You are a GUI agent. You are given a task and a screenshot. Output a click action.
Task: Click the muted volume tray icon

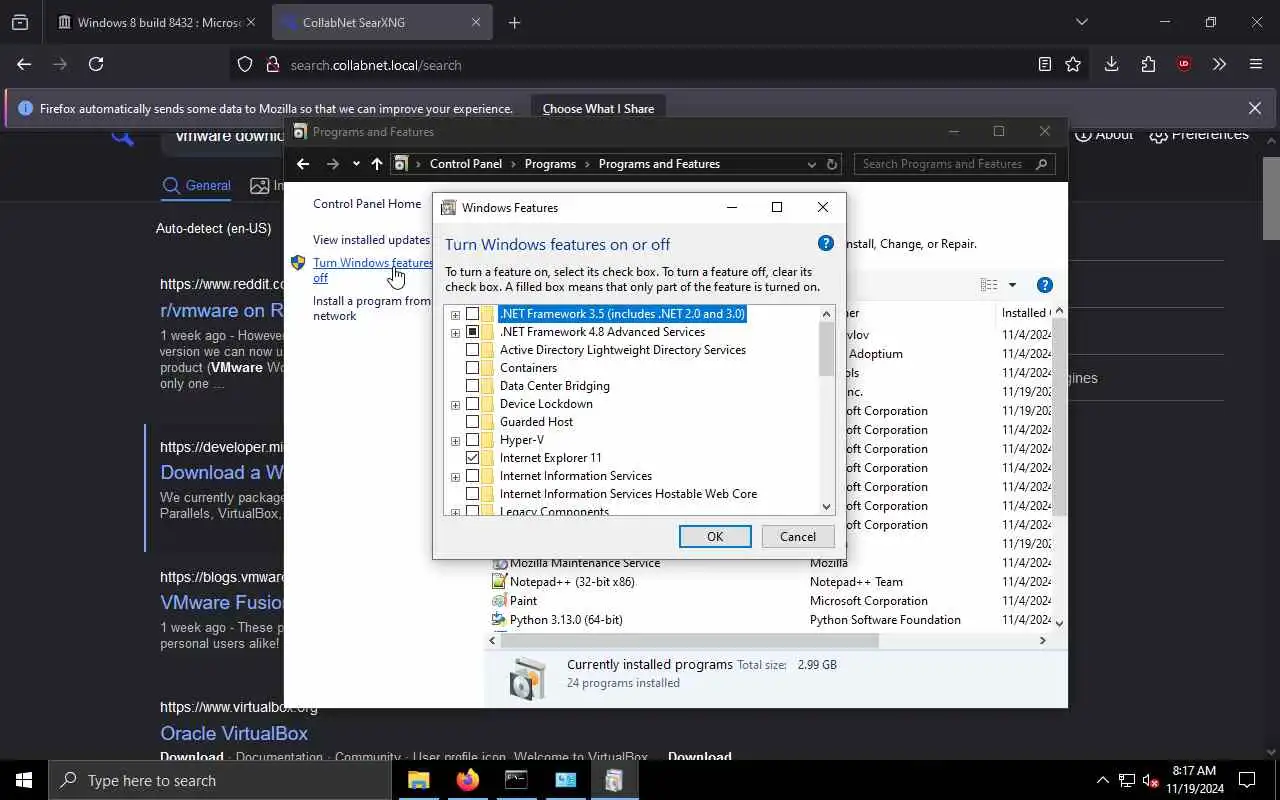coord(1151,780)
